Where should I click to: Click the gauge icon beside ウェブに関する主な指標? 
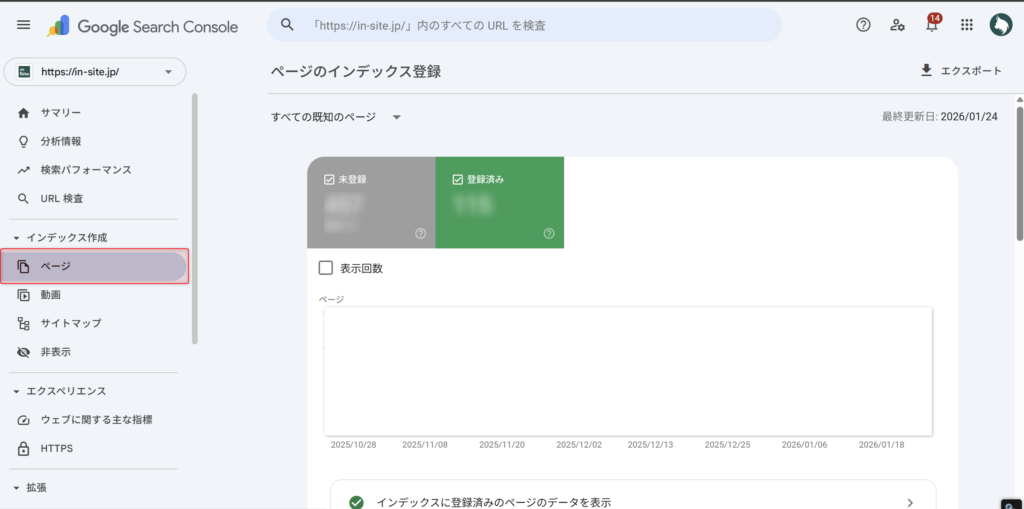(24, 420)
